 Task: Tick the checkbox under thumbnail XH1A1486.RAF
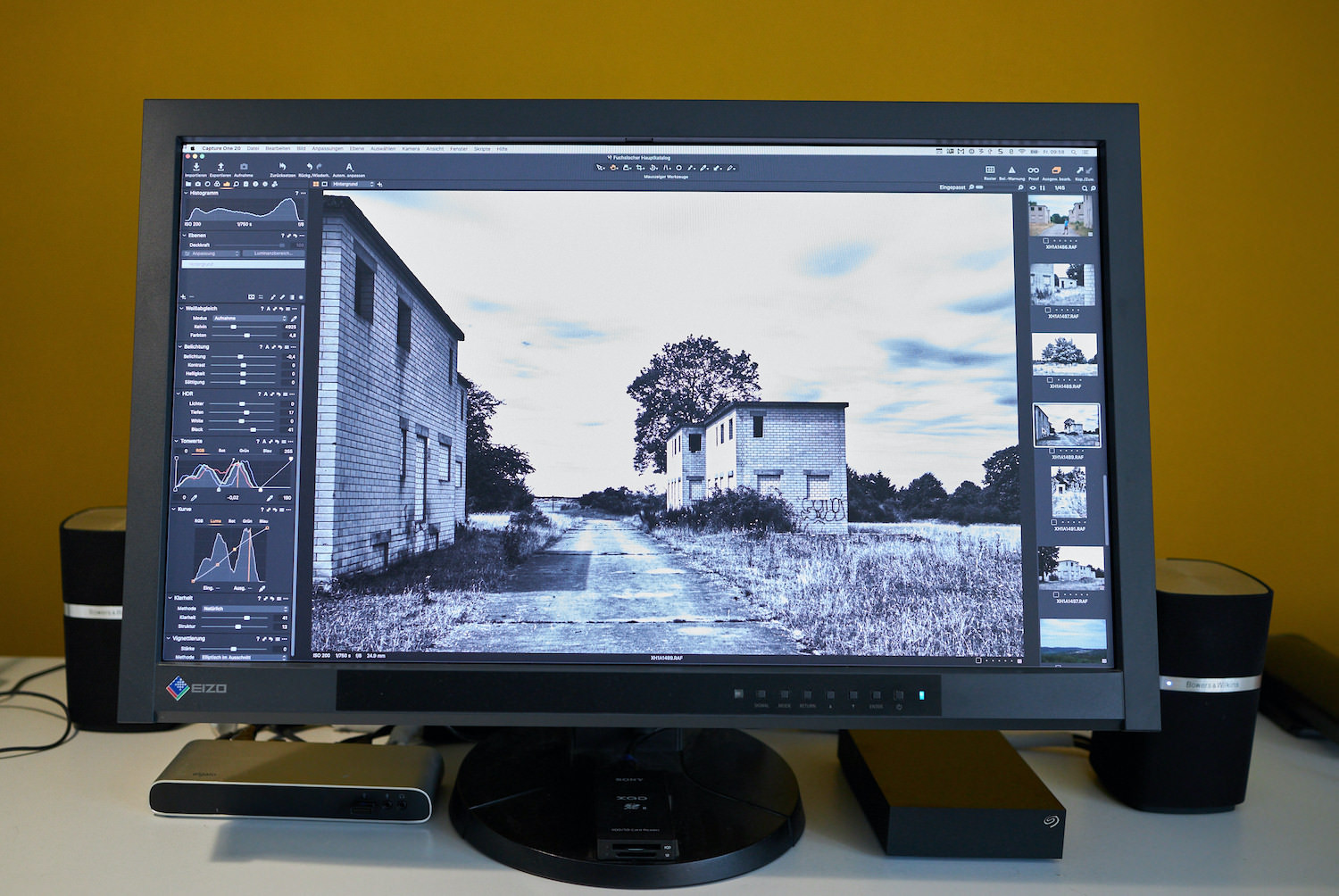[x=1045, y=240]
